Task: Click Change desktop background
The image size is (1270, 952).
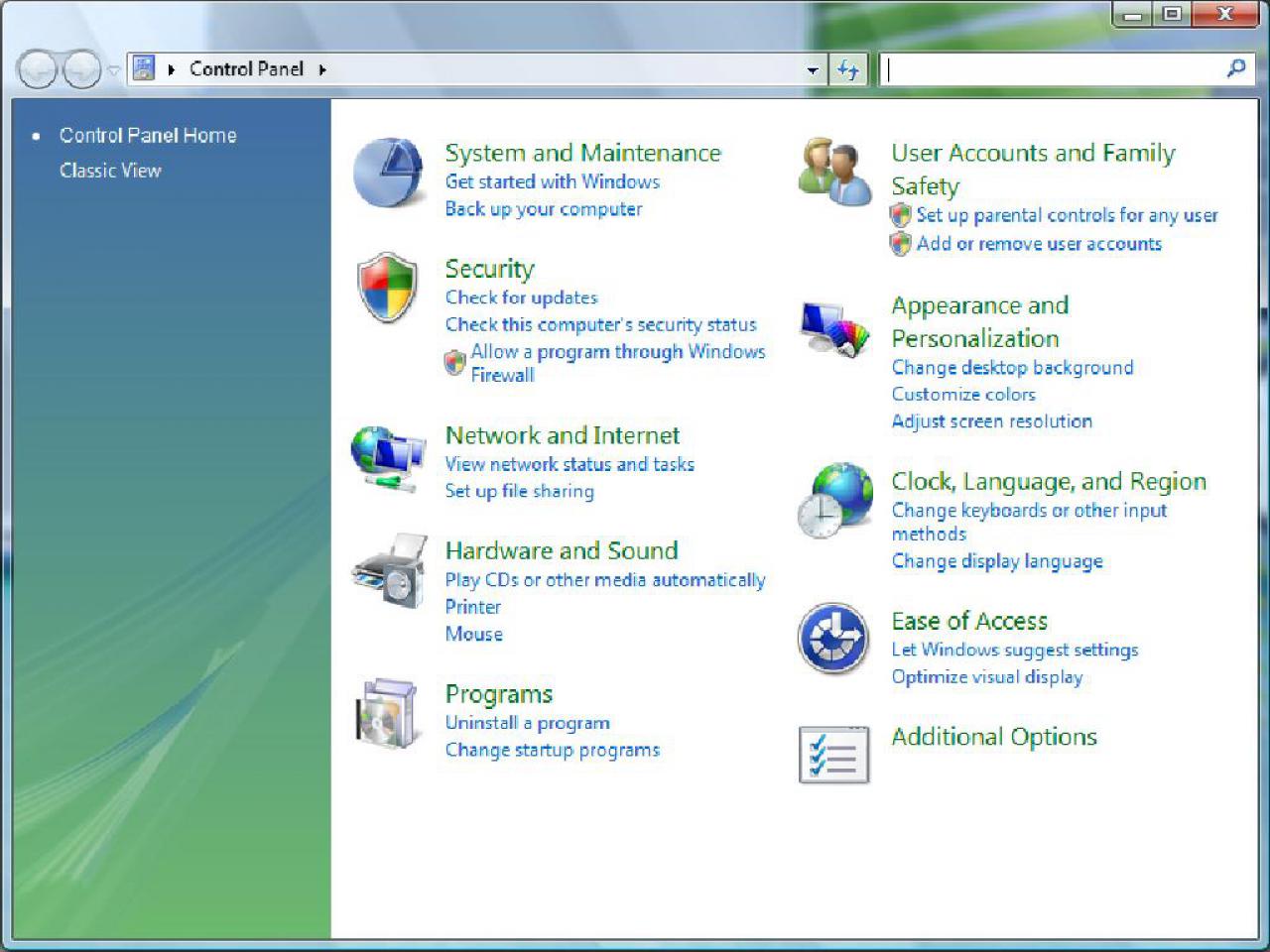Action: click(x=1013, y=368)
